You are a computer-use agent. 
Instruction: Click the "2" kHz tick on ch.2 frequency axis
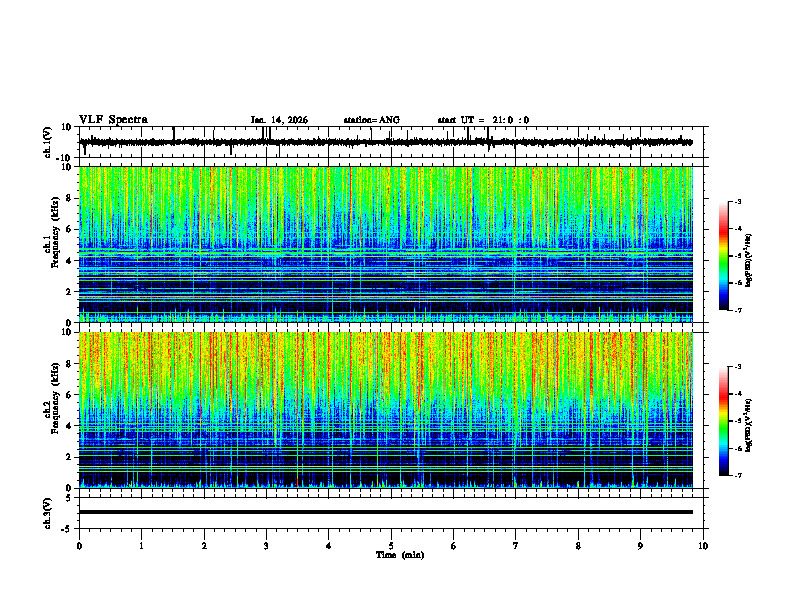click(69, 457)
